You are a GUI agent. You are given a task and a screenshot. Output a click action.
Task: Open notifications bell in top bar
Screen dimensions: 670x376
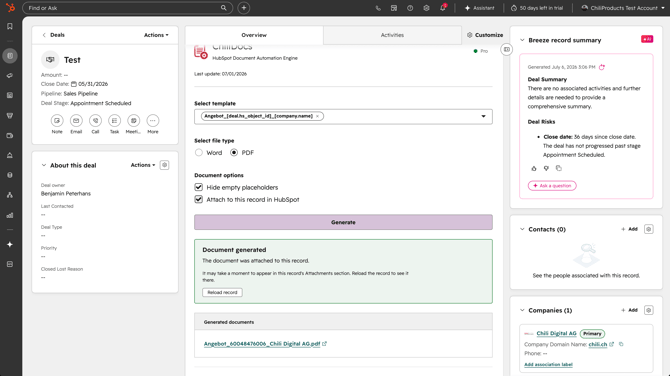tap(443, 8)
